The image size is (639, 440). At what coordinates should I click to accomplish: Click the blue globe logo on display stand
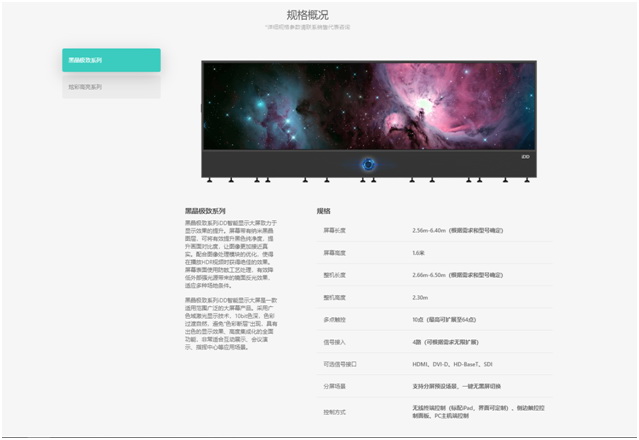coord(367,165)
